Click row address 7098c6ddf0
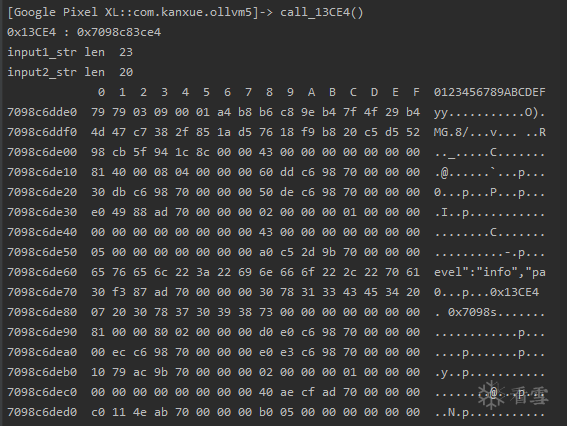 click(42, 132)
